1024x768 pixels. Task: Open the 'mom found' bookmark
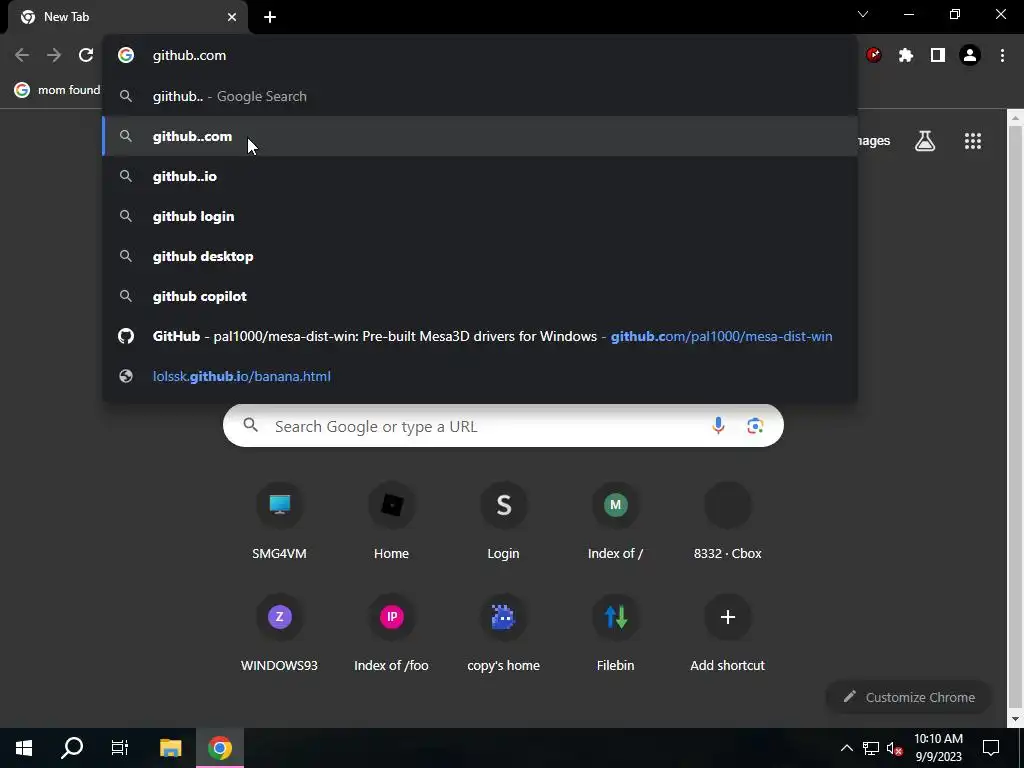tap(57, 90)
